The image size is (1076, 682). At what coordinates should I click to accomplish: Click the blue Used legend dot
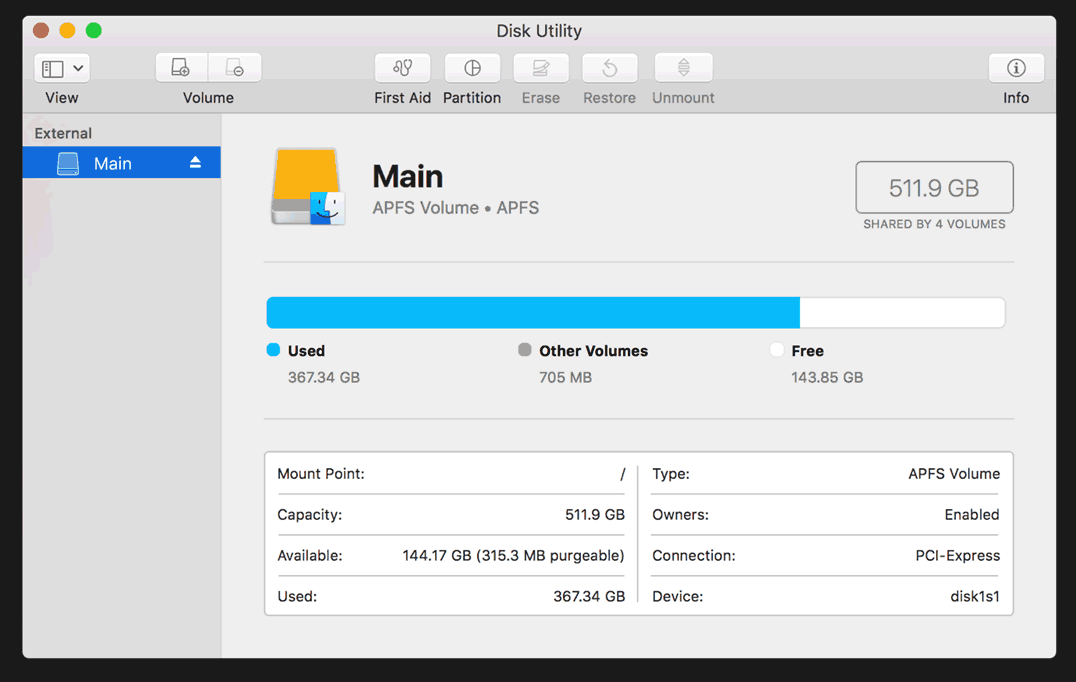(x=273, y=350)
